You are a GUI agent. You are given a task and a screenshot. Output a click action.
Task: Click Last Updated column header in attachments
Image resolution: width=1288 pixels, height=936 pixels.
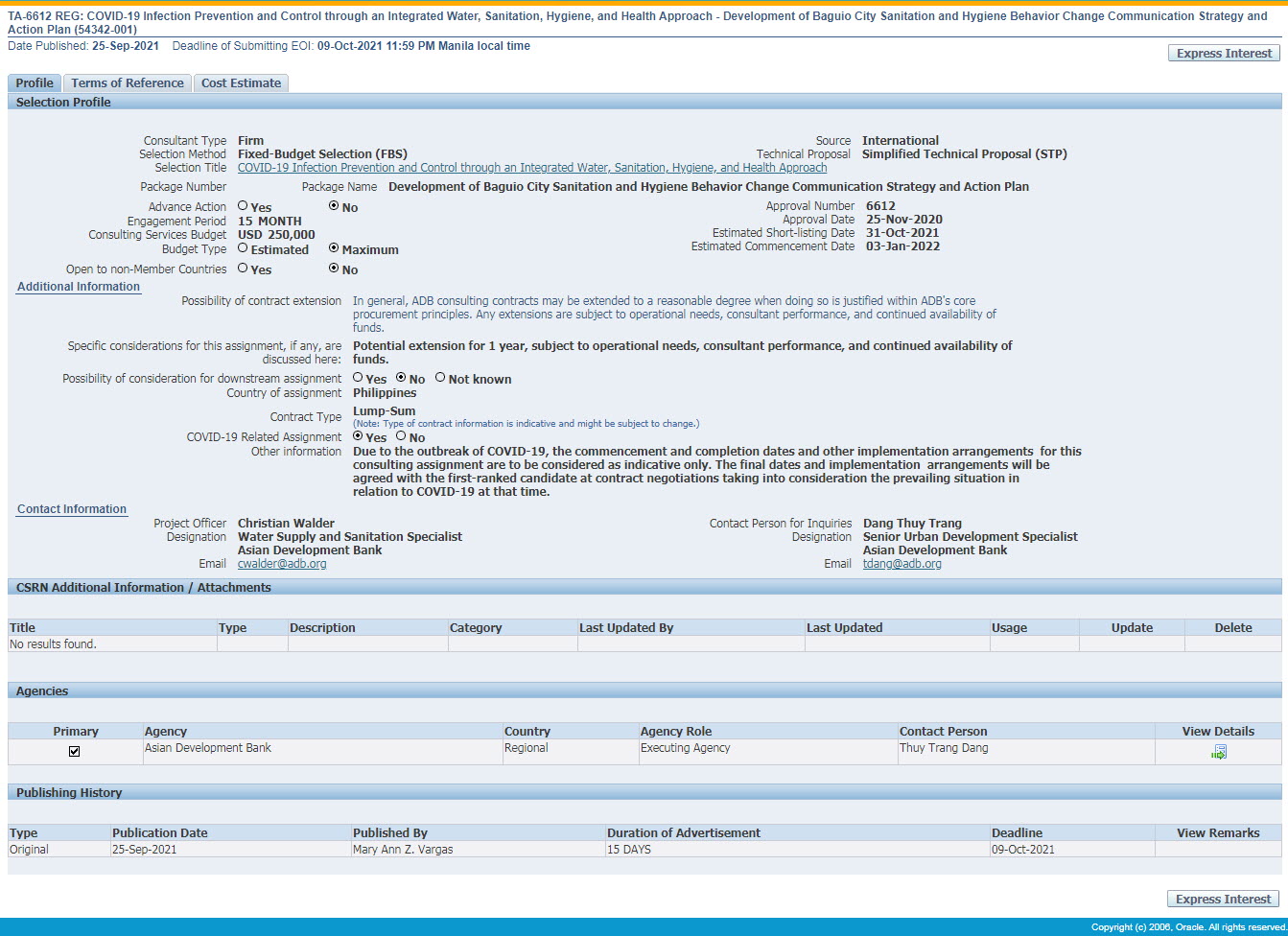[x=844, y=628]
